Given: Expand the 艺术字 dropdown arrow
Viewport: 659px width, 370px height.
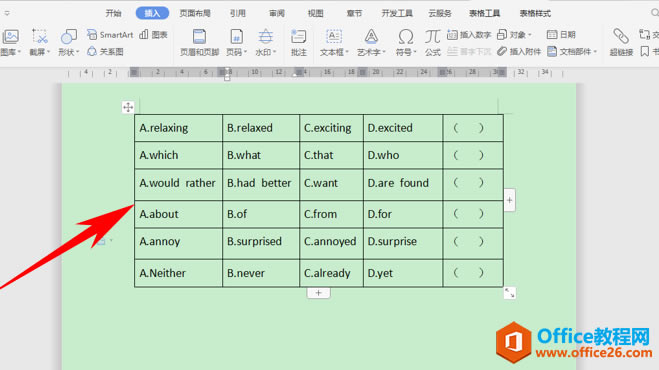Looking at the screenshot, I should tap(384, 52).
